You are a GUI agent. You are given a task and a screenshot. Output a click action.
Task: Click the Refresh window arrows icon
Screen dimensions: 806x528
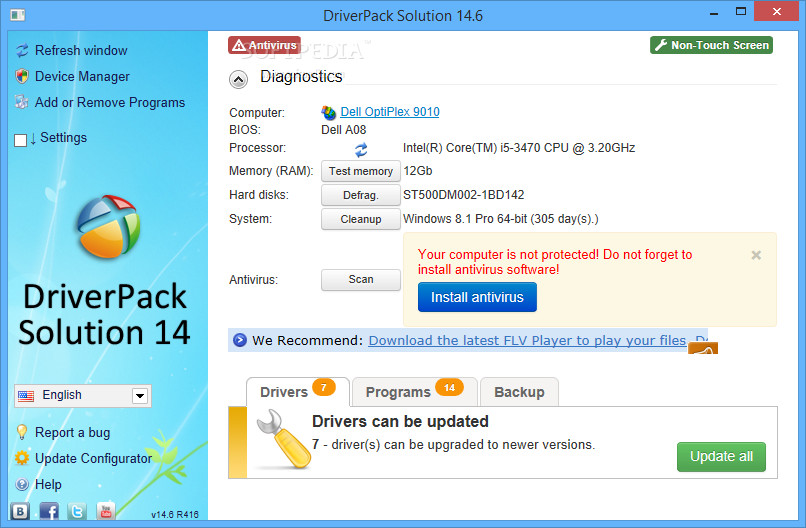pyautogui.click(x=22, y=50)
